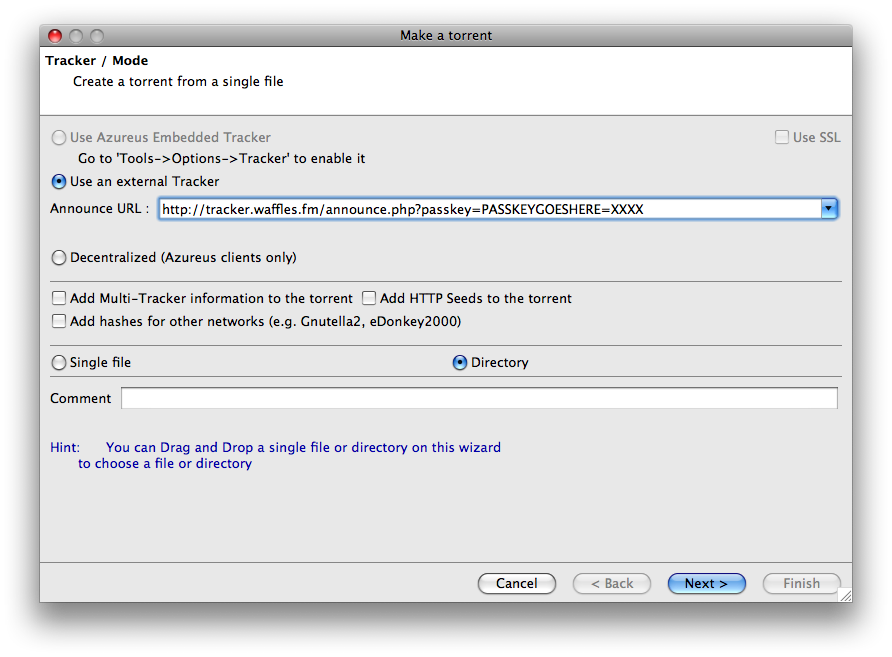This screenshot has width=892, height=657.
Task: Proceed with the Next button
Action: click(706, 583)
